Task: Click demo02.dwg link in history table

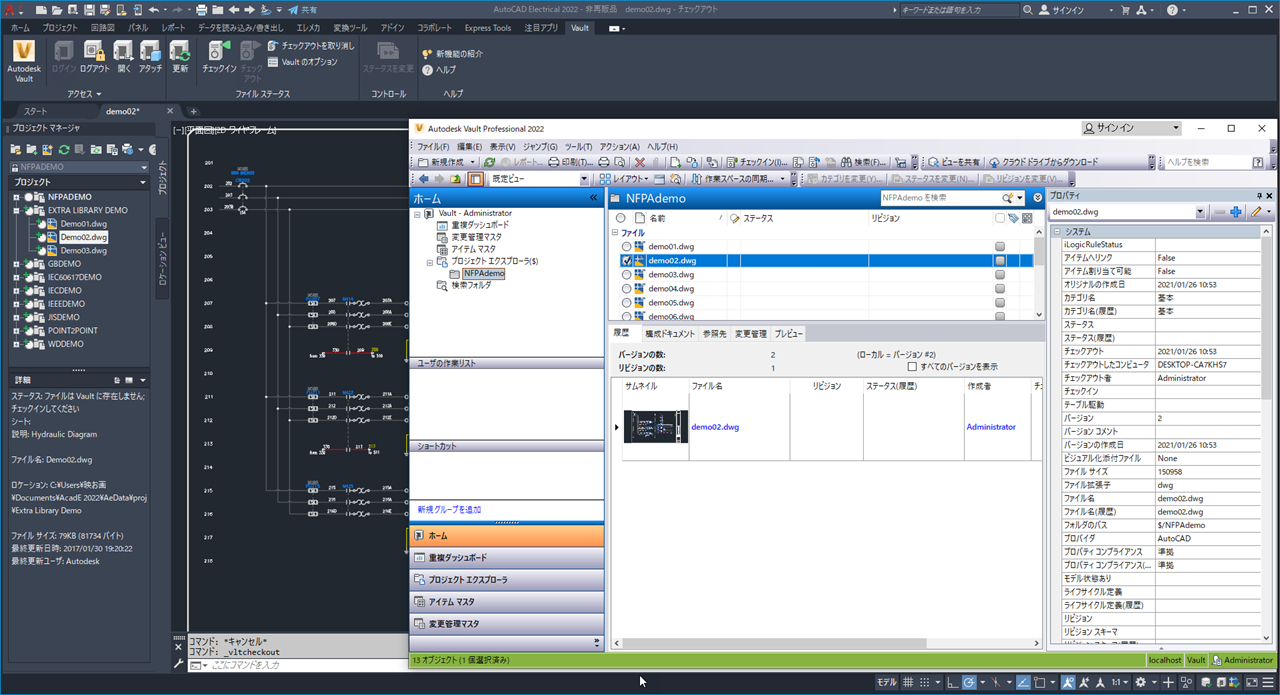Action: [717, 427]
